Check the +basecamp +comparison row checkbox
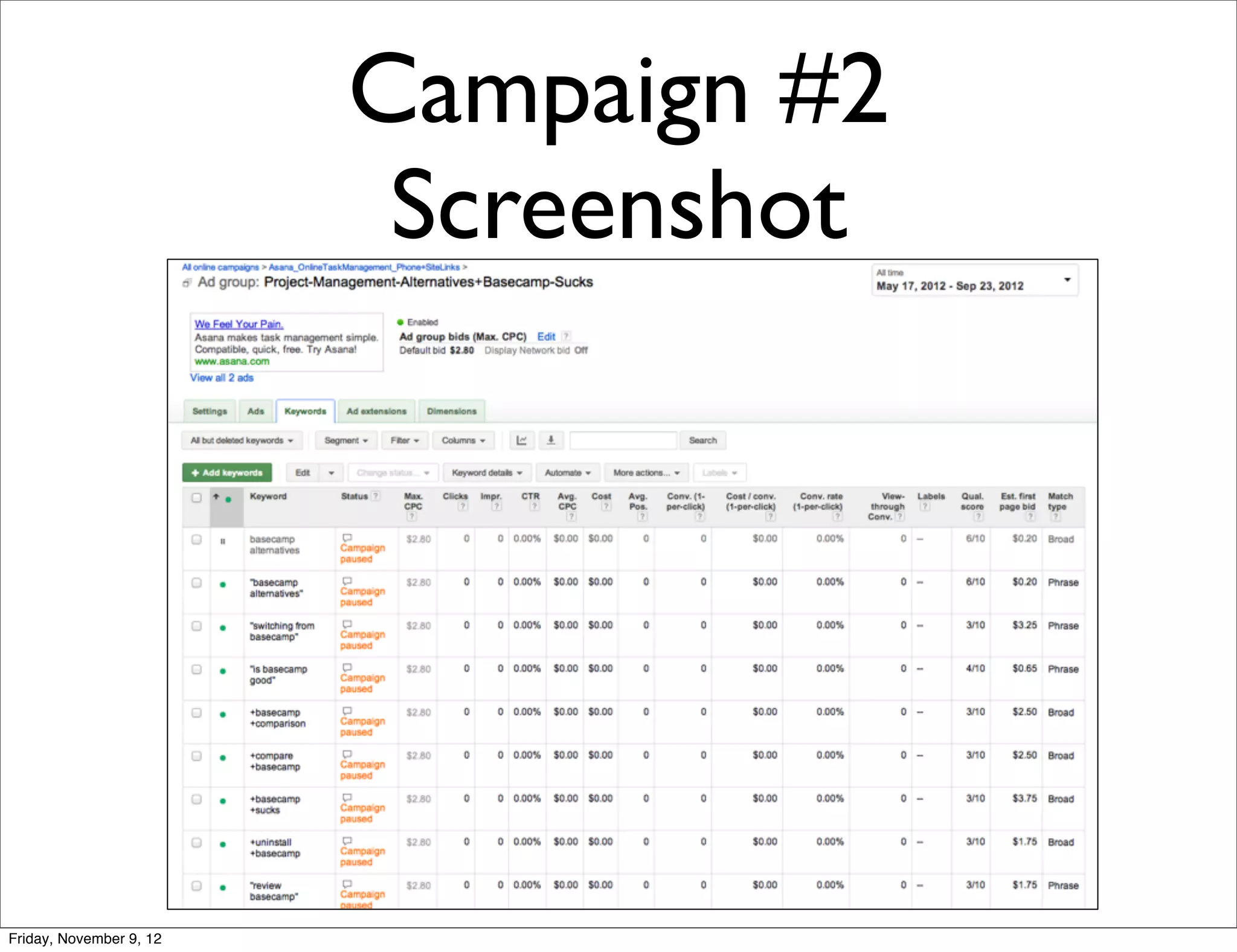The width and height of the screenshot is (1237, 952). tap(196, 713)
